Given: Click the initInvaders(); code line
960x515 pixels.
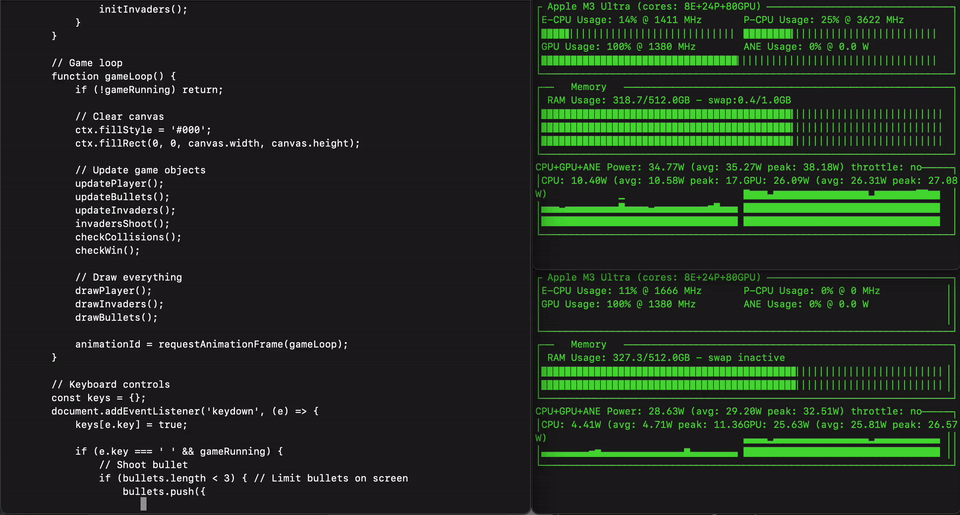Looking at the screenshot, I should click(x=143, y=9).
